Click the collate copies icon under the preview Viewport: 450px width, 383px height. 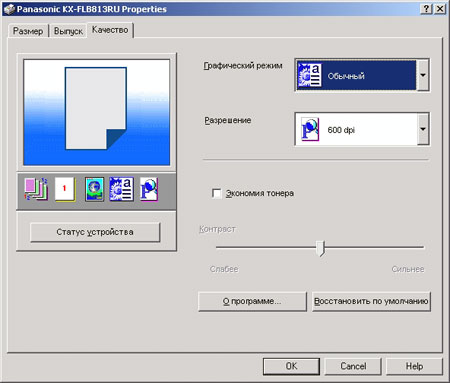coord(36,189)
